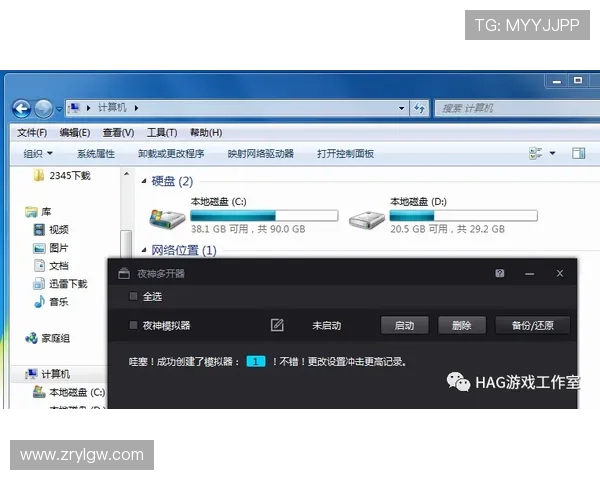Select 本地磁盘 (D:) drive icon
This screenshot has height=480, width=600.
point(367,220)
